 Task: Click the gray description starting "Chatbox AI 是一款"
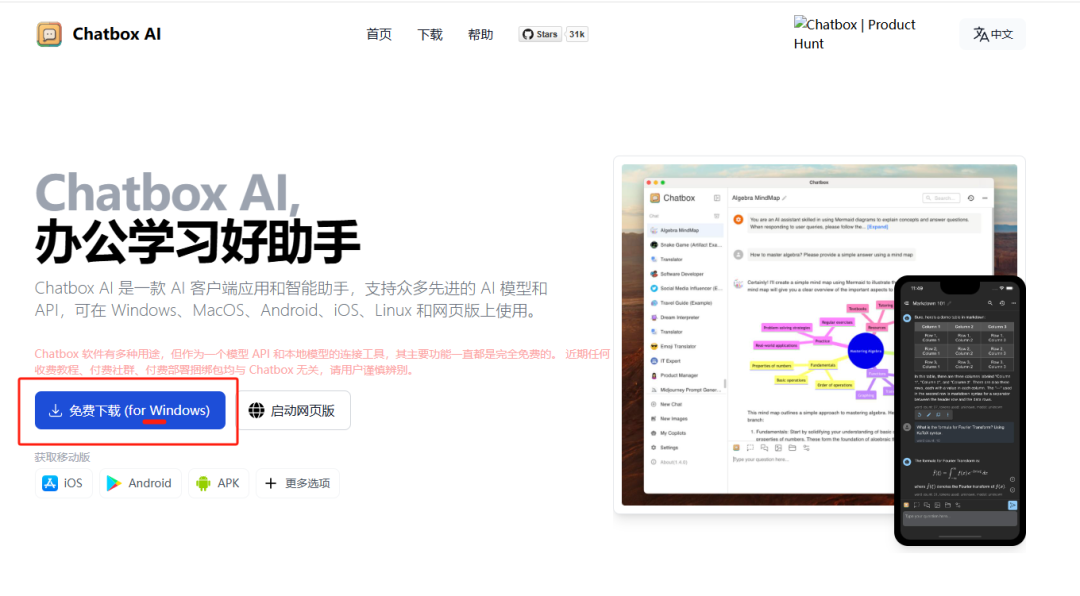(x=291, y=299)
